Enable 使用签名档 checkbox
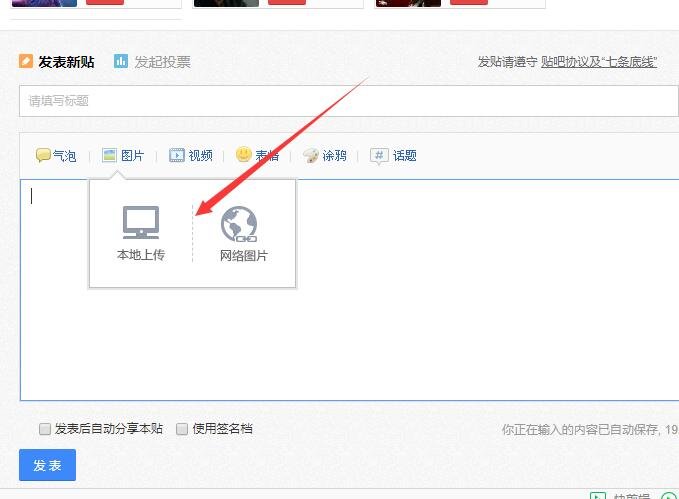Image resolution: width=679 pixels, height=499 pixels. tap(182, 429)
